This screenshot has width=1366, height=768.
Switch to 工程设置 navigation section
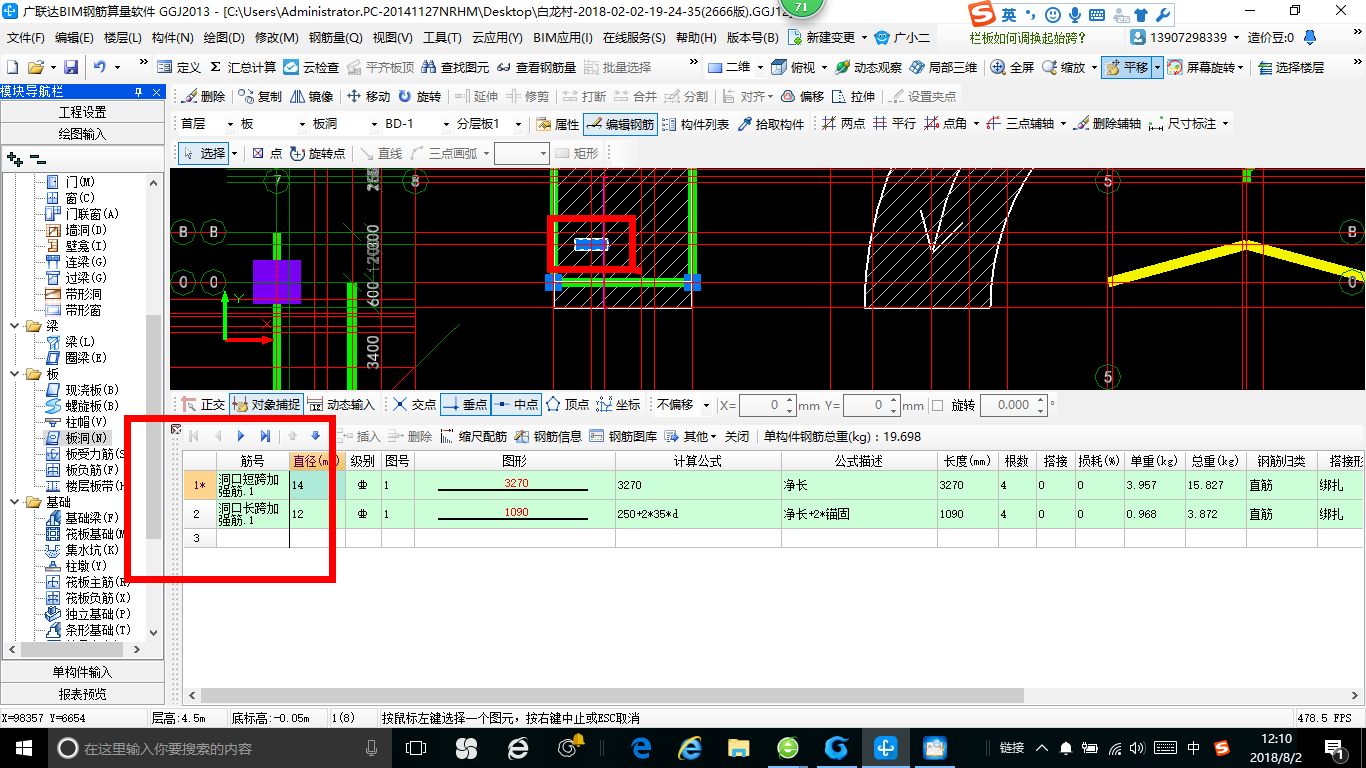coord(82,112)
